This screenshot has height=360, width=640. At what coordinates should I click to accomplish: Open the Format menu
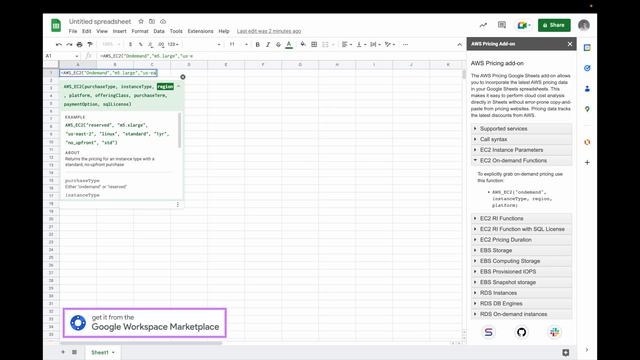(140, 31)
